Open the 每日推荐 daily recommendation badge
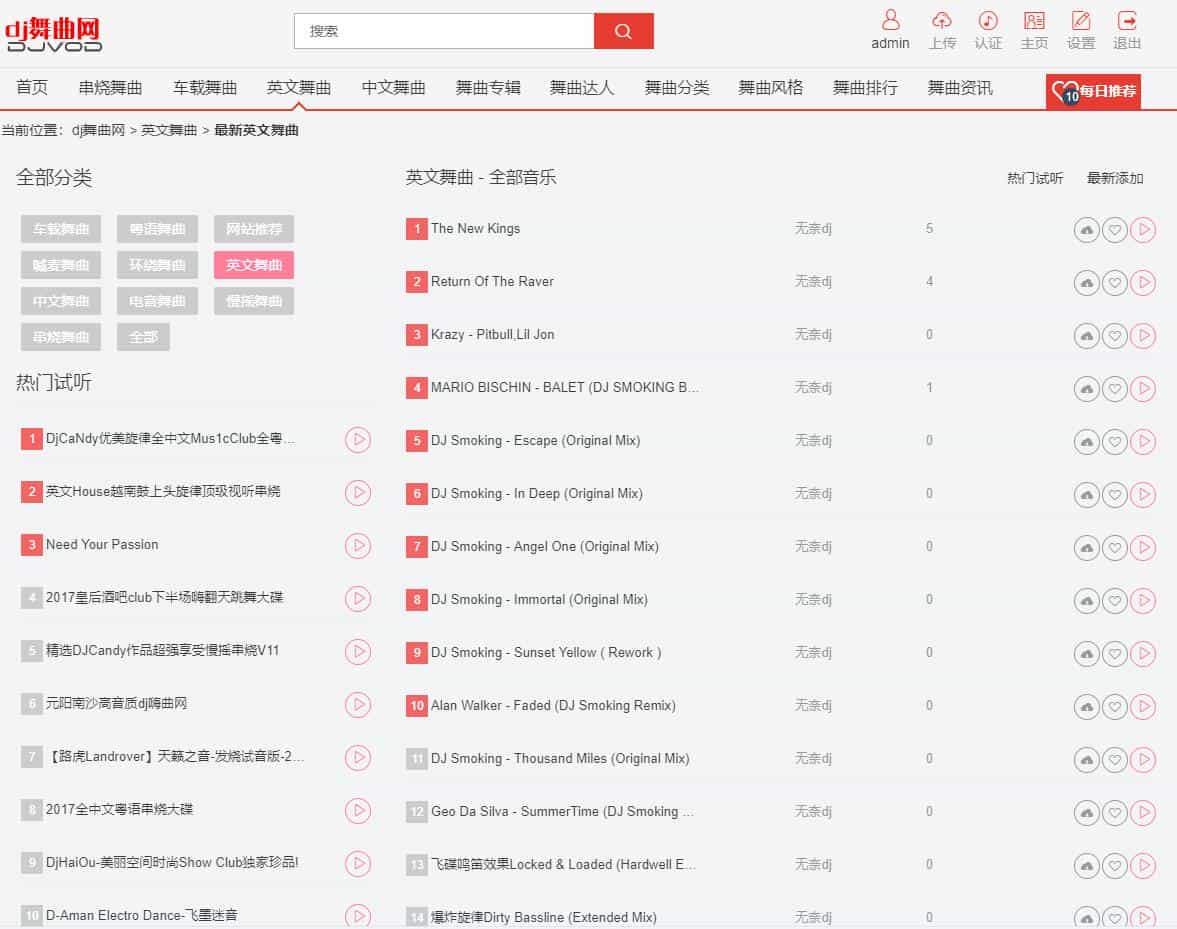Viewport: 1177px width, 929px height. [x=1093, y=92]
